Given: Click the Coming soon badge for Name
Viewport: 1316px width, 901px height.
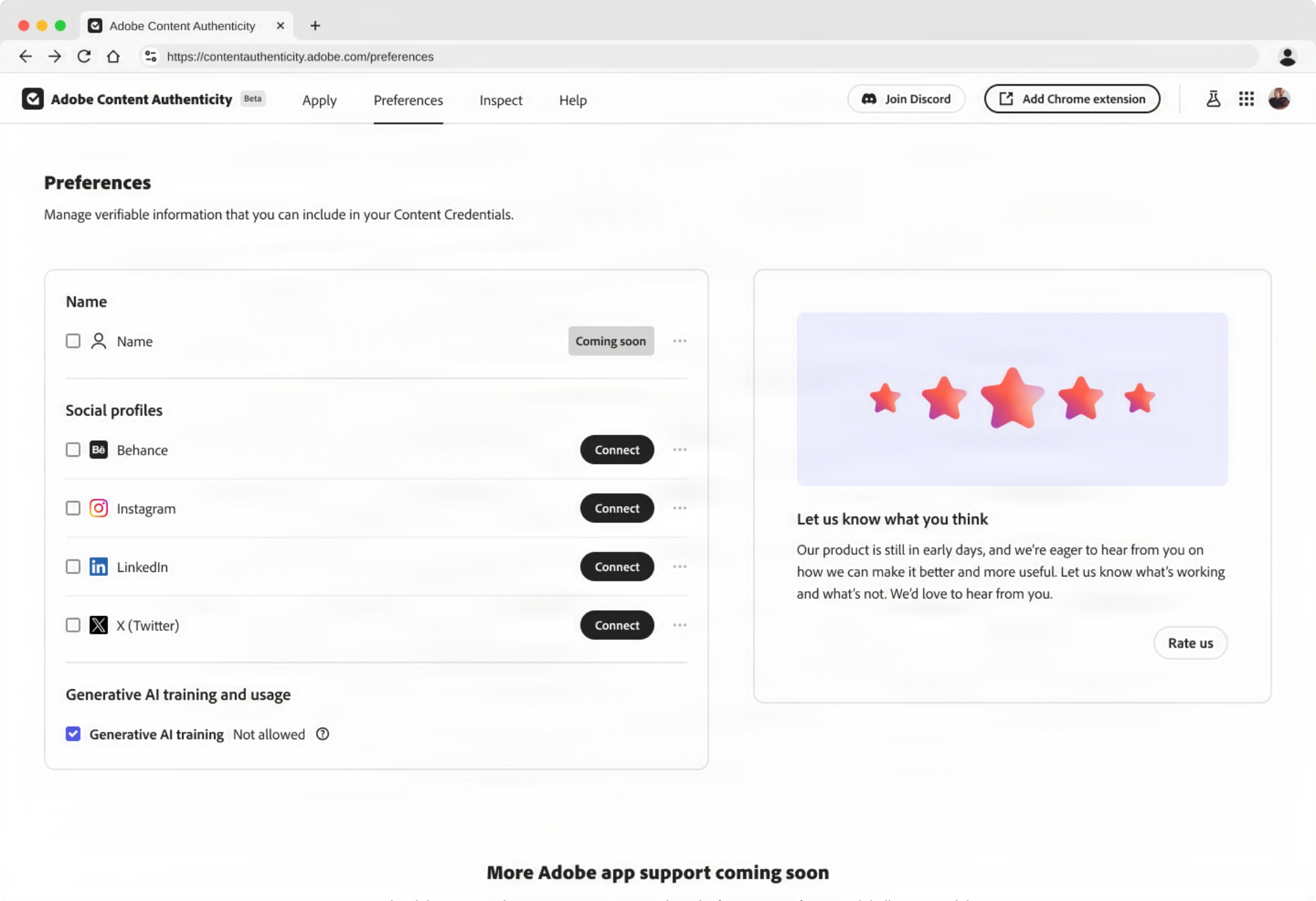Looking at the screenshot, I should click(x=611, y=341).
